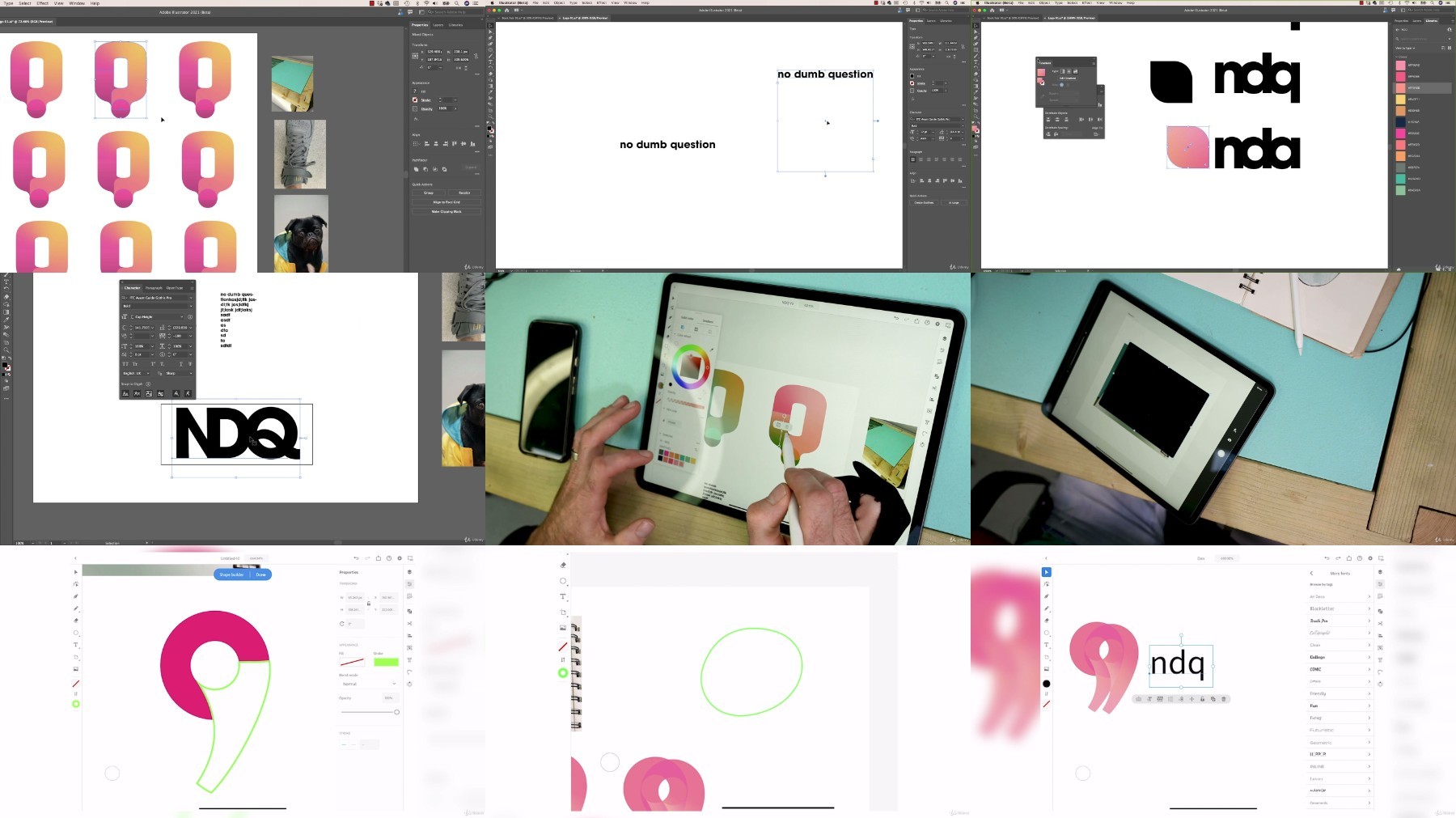Toggle the Small Caps icon in Character panel
Screen dimensions: 1456x818
pyautogui.click(x=135, y=364)
